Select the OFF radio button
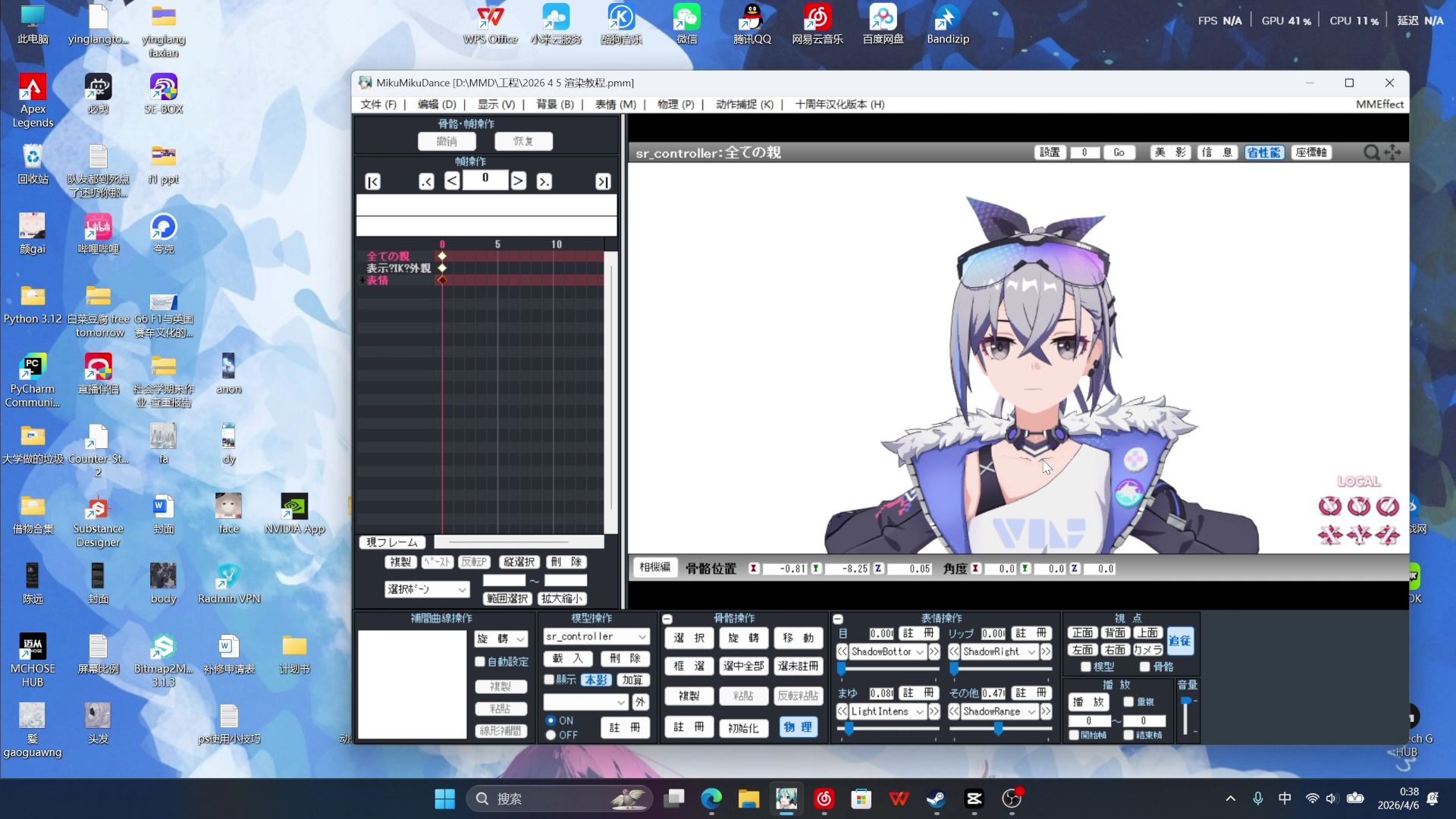The width and height of the screenshot is (1456, 819). point(551,736)
